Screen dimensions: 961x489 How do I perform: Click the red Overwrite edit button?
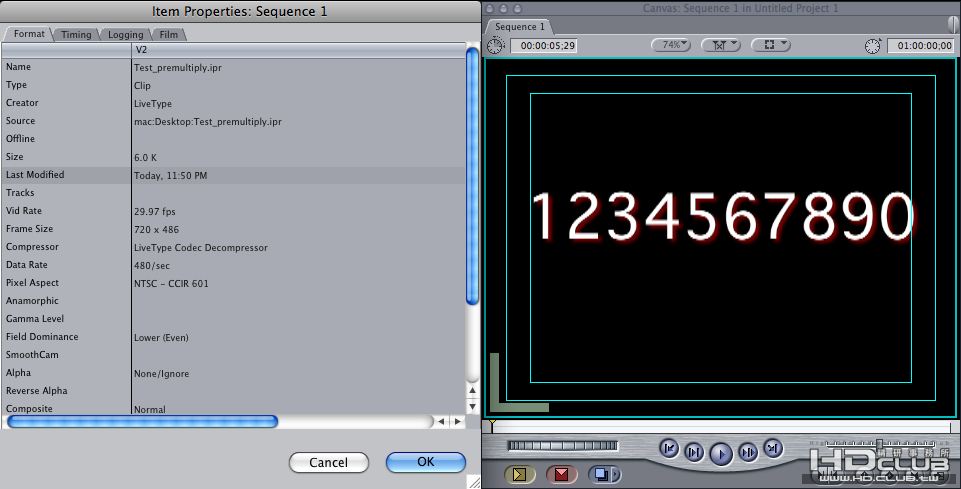[561, 474]
